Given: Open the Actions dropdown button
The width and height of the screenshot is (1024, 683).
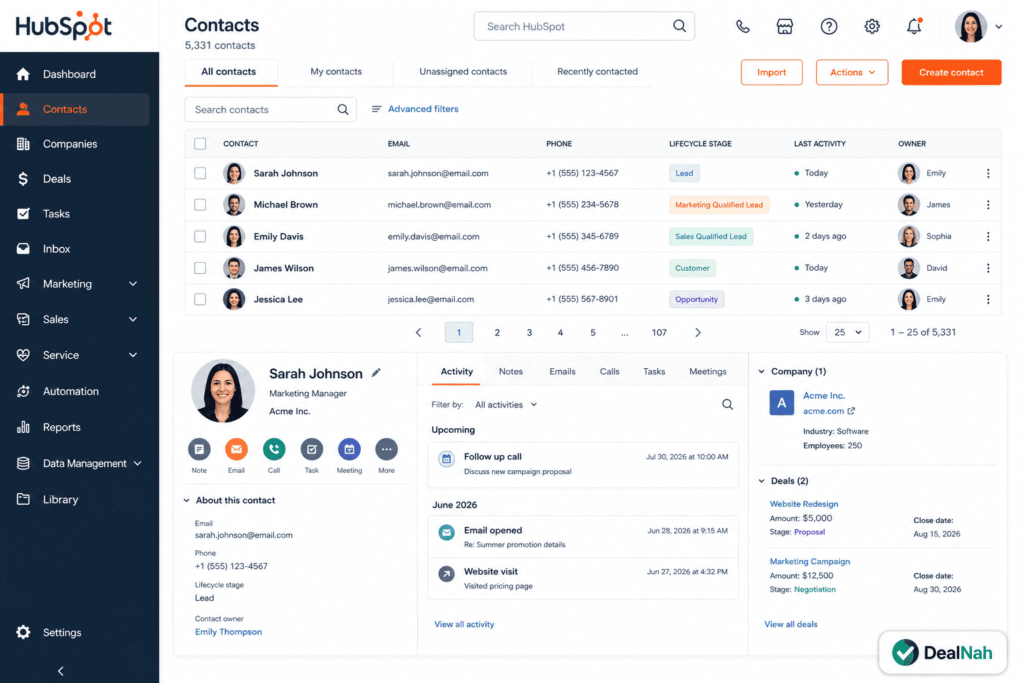Looking at the screenshot, I should tap(852, 72).
